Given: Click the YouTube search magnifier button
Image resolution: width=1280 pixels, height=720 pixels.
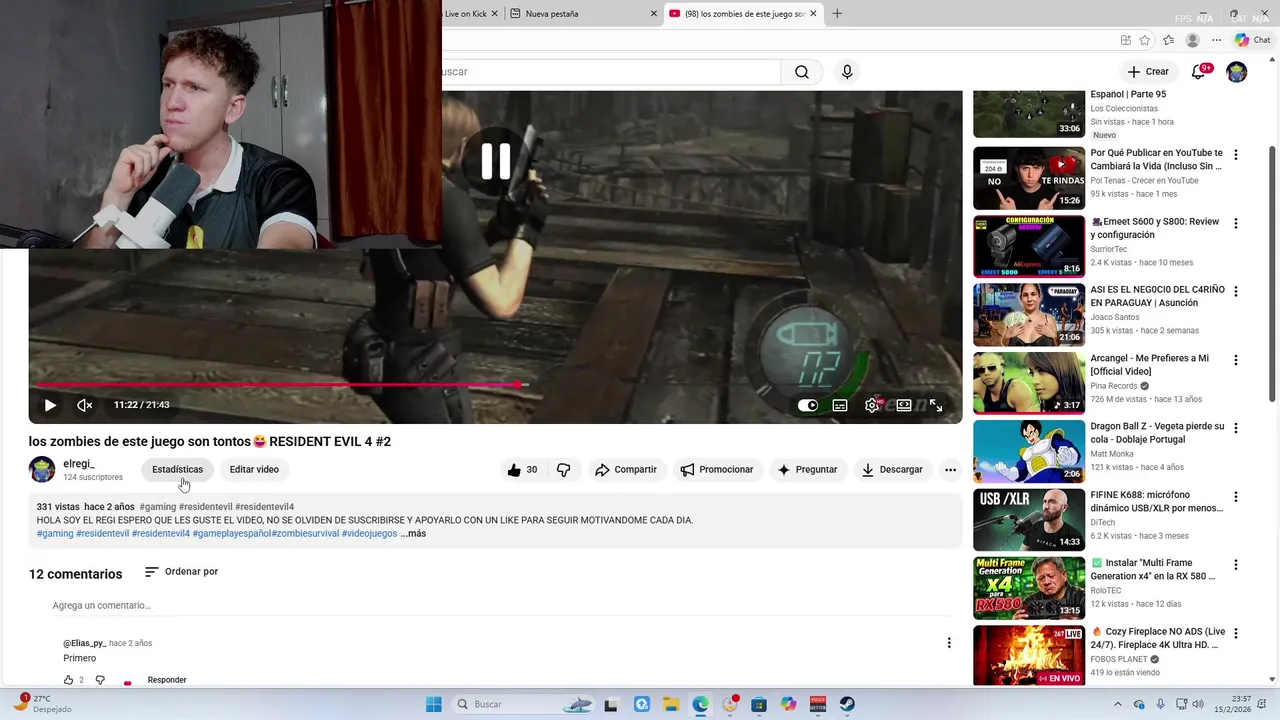Looking at the screenshot, I should [x=802, y=72].
